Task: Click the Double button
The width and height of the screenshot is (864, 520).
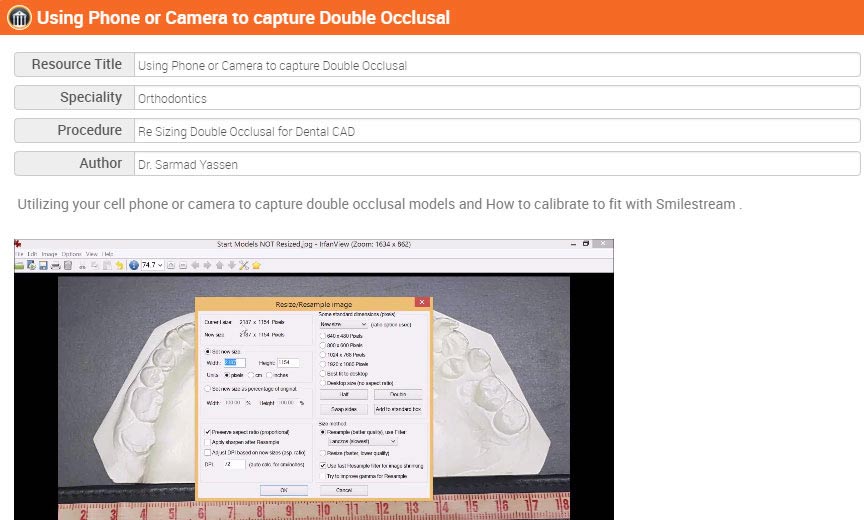Action: pyautogui.click(x=398, y=394)
